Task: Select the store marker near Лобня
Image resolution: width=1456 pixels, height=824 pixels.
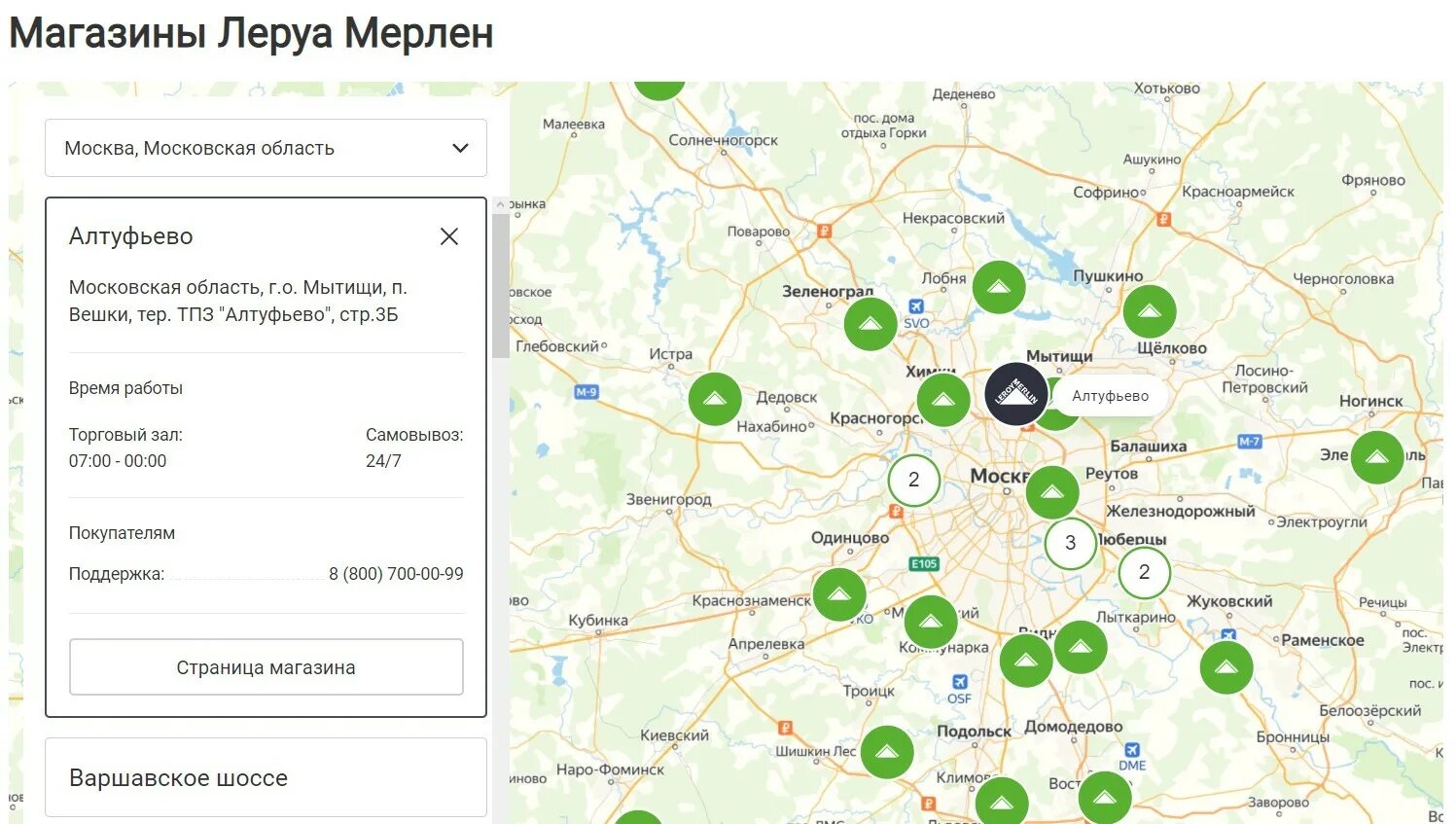Action: (x=999, y=287)
